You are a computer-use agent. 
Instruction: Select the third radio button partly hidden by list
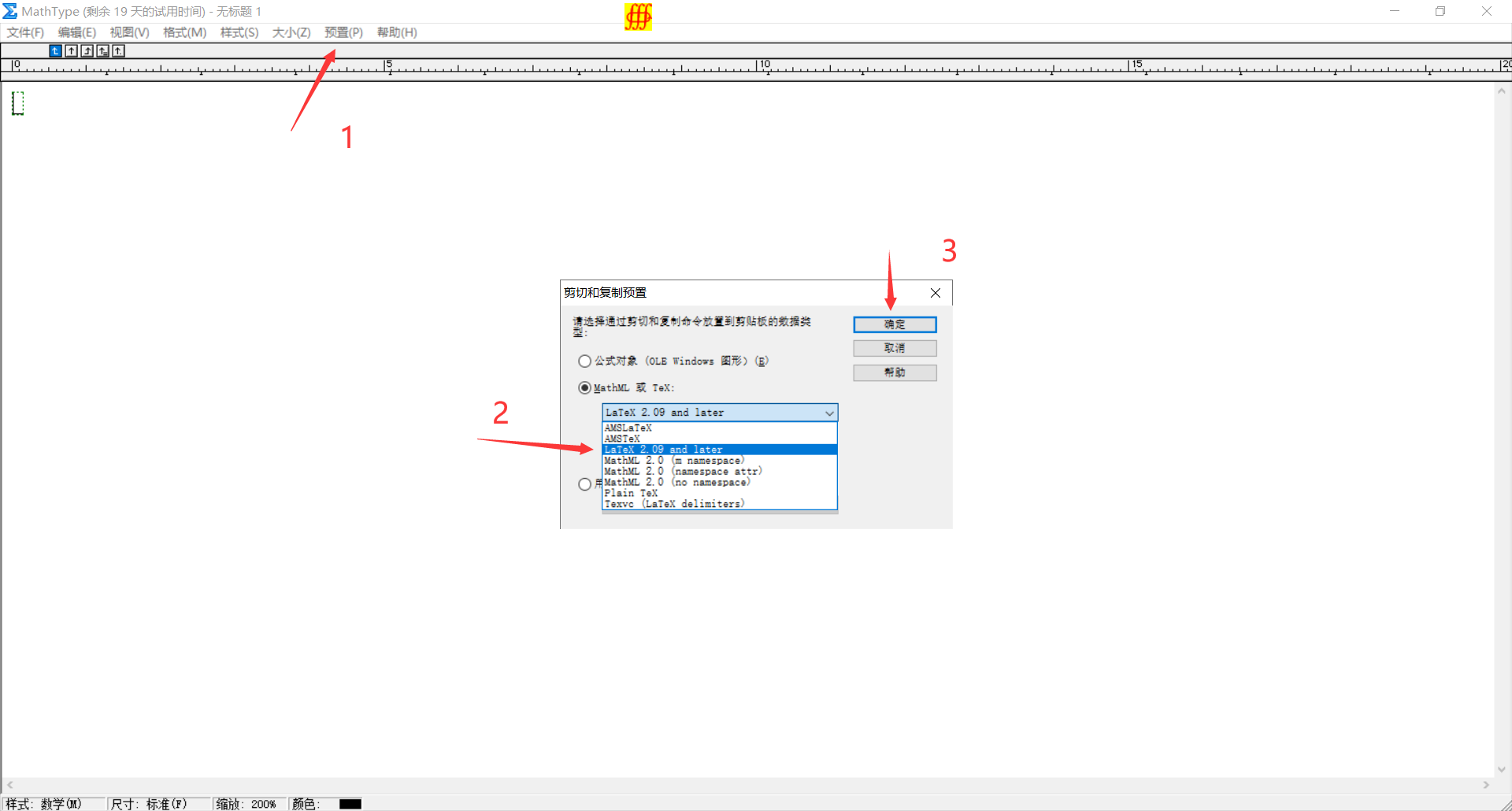[x=584, y=484]
